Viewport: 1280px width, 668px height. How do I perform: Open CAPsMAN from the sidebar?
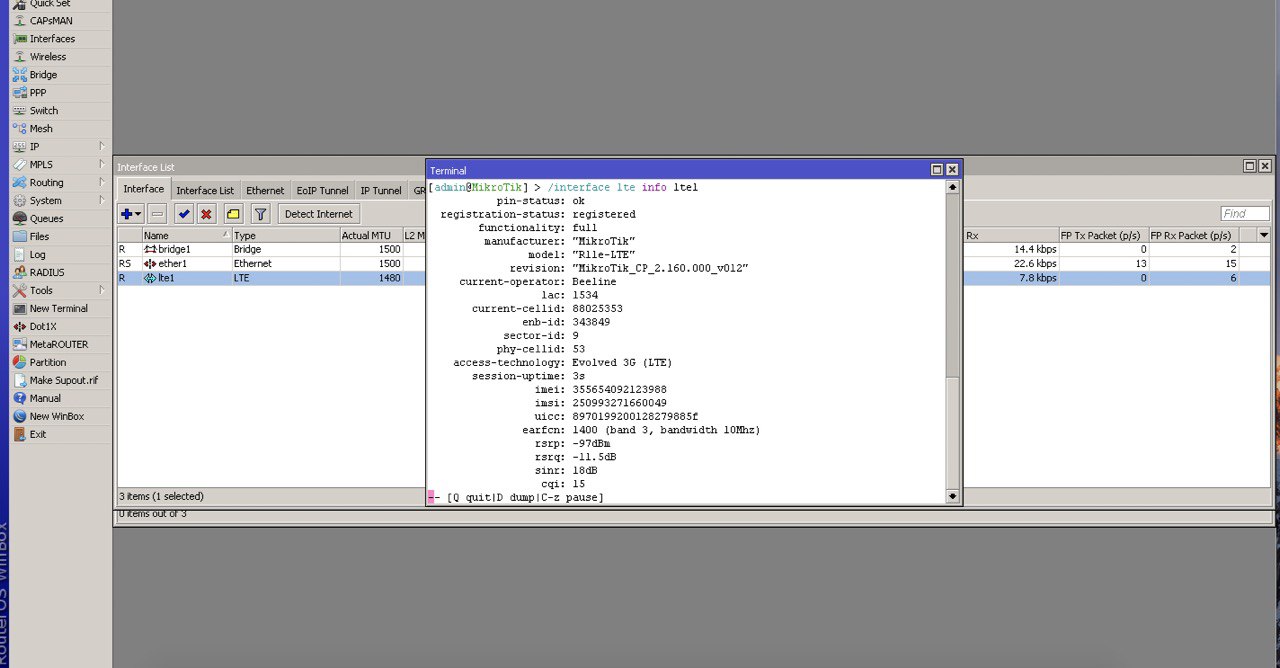click(x=51, y=21)
